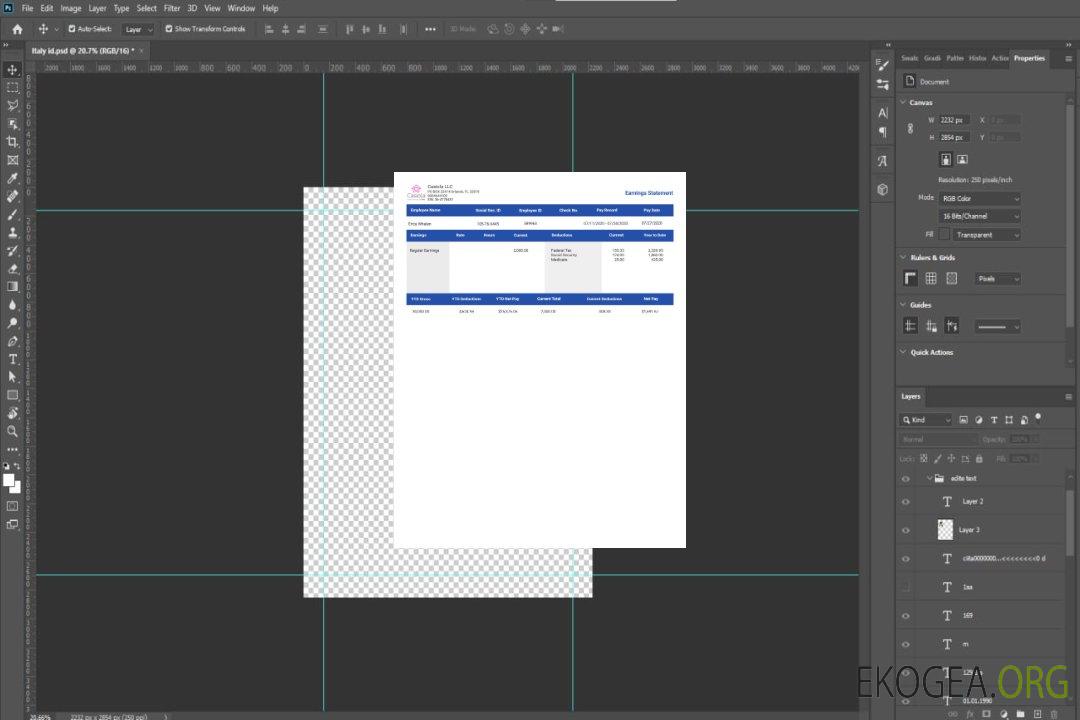Open the Transparent fill dropdown
The image size is (1080, 720).
(986, 235)
